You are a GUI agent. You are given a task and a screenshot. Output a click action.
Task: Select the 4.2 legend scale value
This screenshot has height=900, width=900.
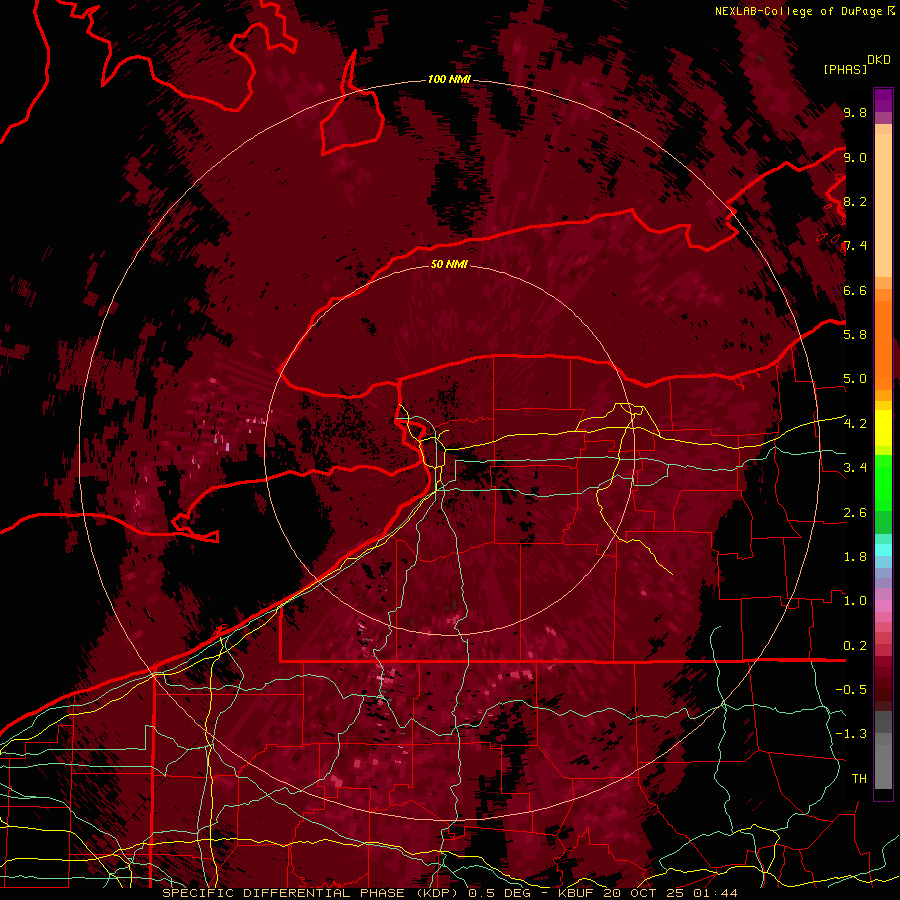(855, 424)
